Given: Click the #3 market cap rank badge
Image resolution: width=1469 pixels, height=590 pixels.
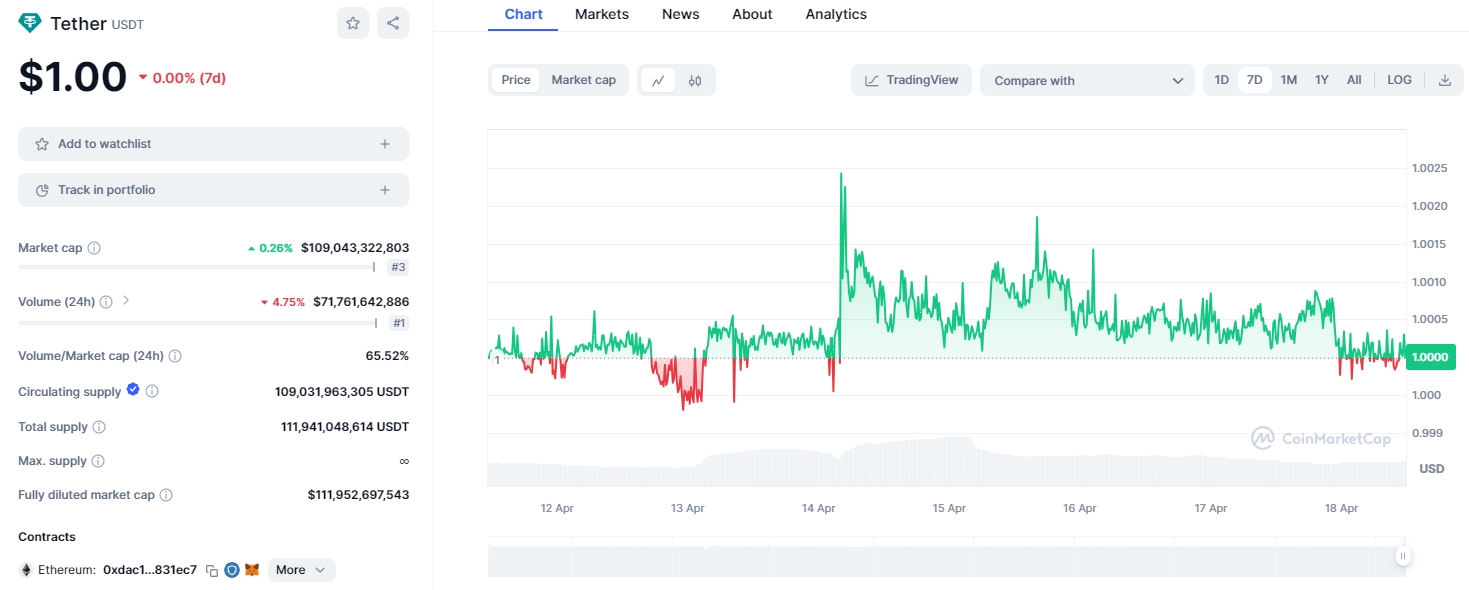Looking at the screenshot, I should (398, 268).
